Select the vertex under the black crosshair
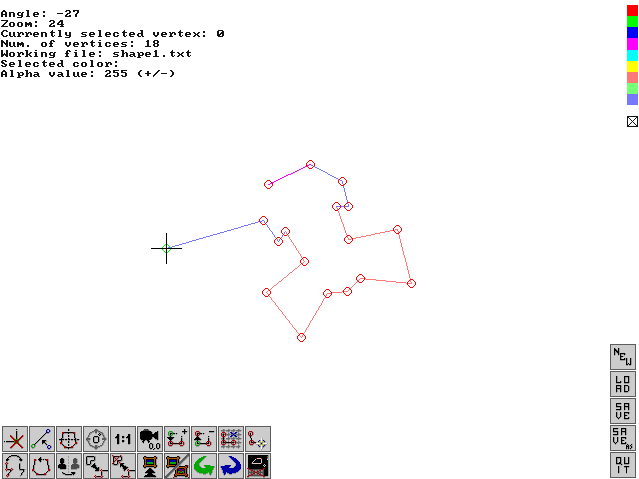This screenshot has width=639, height=479. (x=166, y=248)
